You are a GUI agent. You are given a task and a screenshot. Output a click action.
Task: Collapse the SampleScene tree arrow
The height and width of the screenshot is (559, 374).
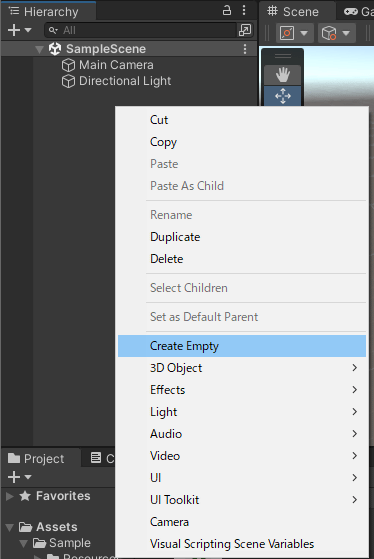(x=40, y=49)
